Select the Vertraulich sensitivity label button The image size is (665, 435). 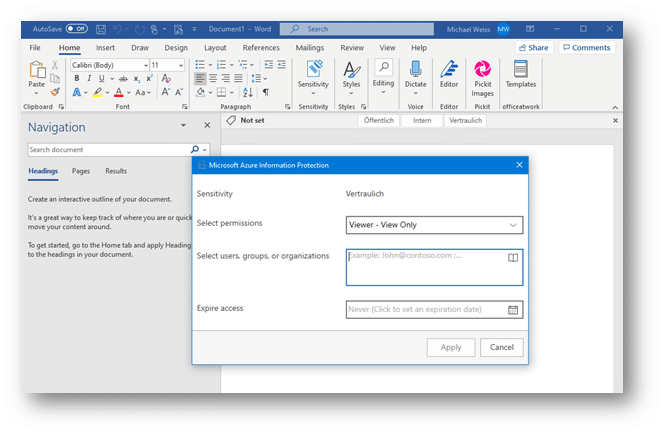(466, 120)
